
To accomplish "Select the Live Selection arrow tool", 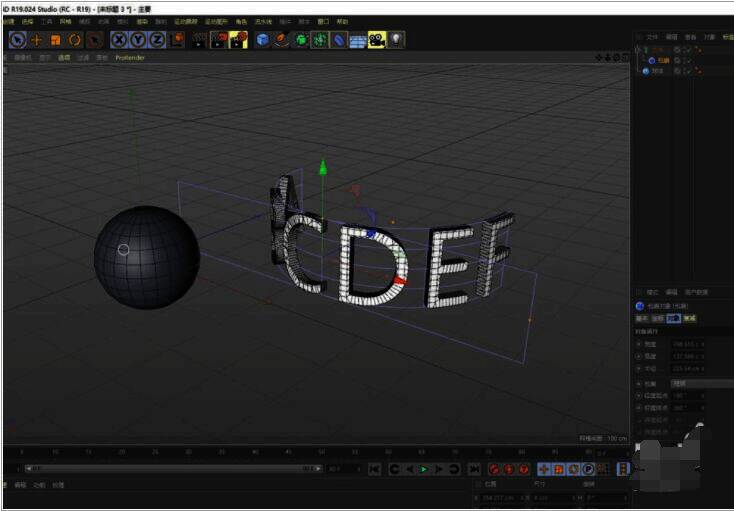I will 17,40.
